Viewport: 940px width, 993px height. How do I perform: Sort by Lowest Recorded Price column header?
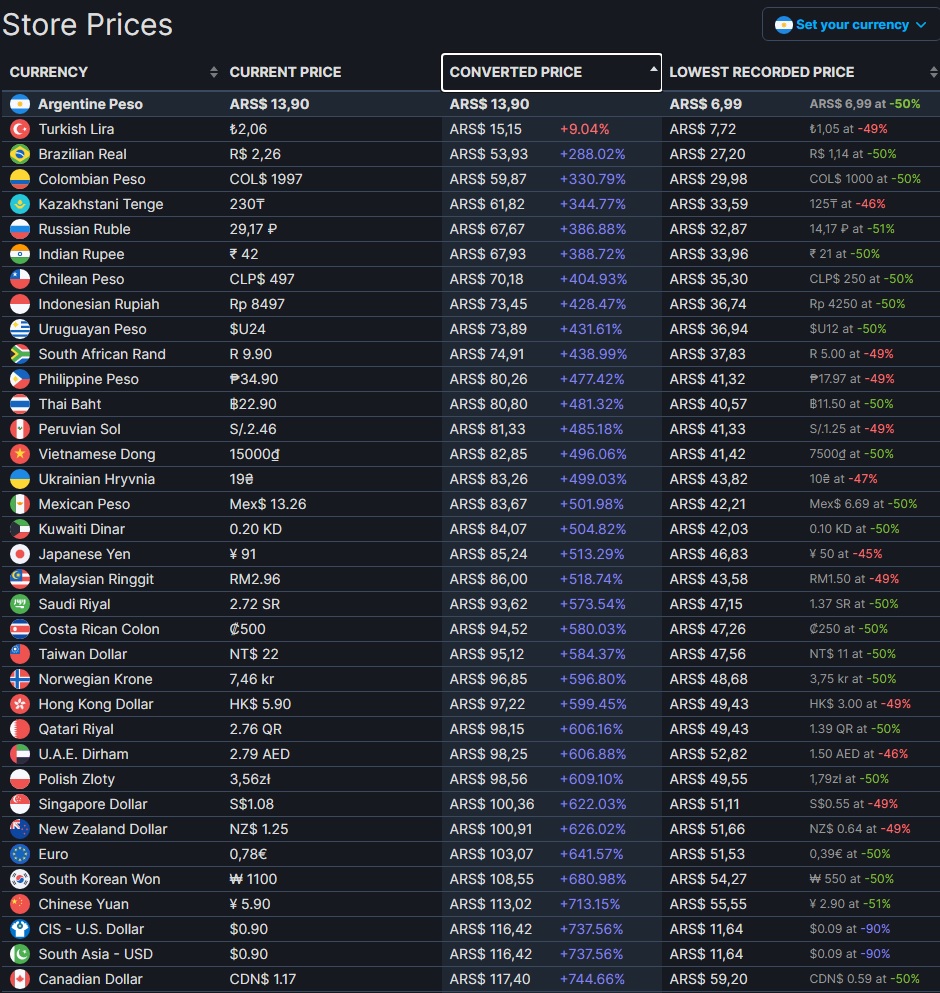click(801, 72)
